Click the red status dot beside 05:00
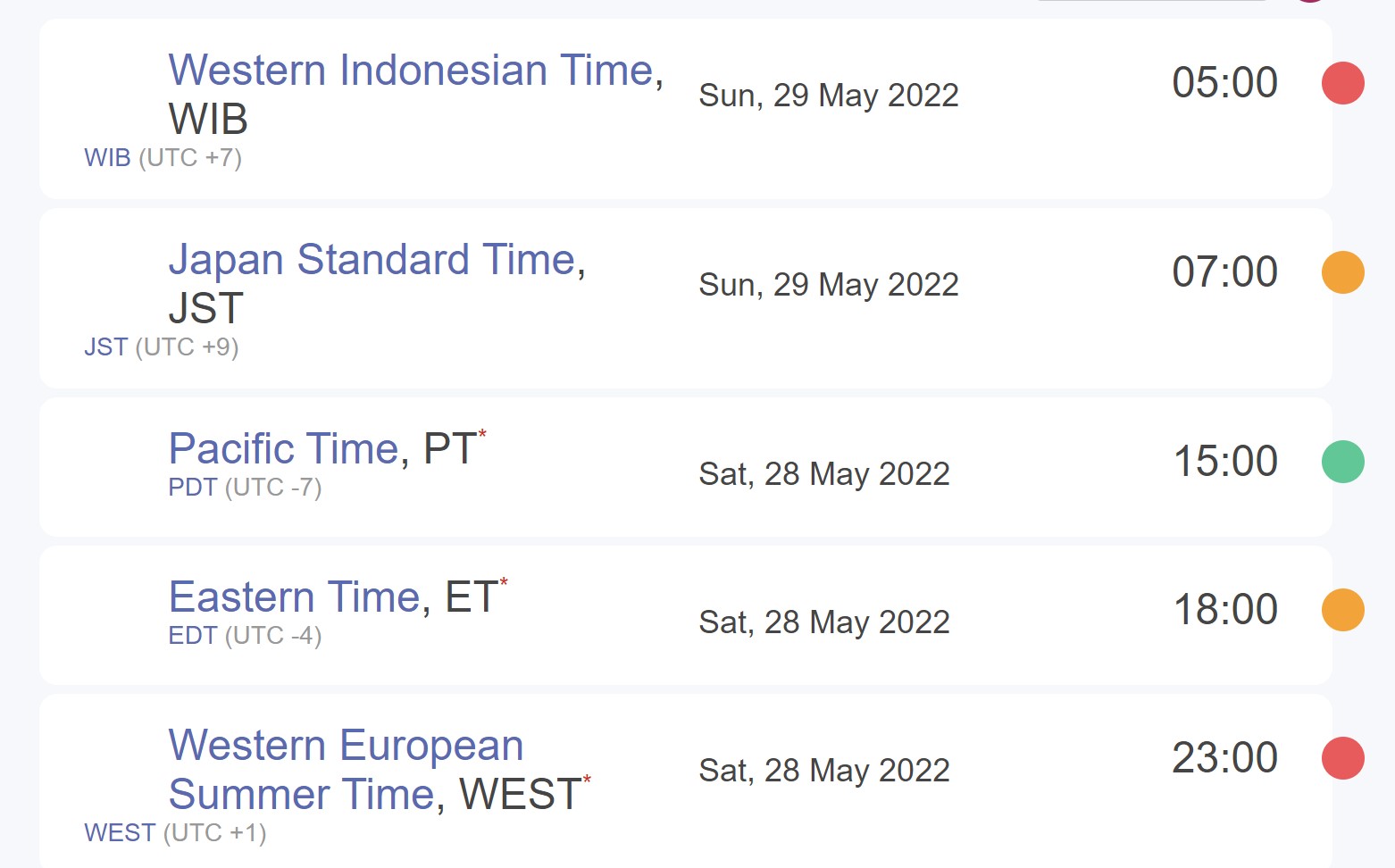The width and height of the screenshot is (1395, 868). point(1342,83)
